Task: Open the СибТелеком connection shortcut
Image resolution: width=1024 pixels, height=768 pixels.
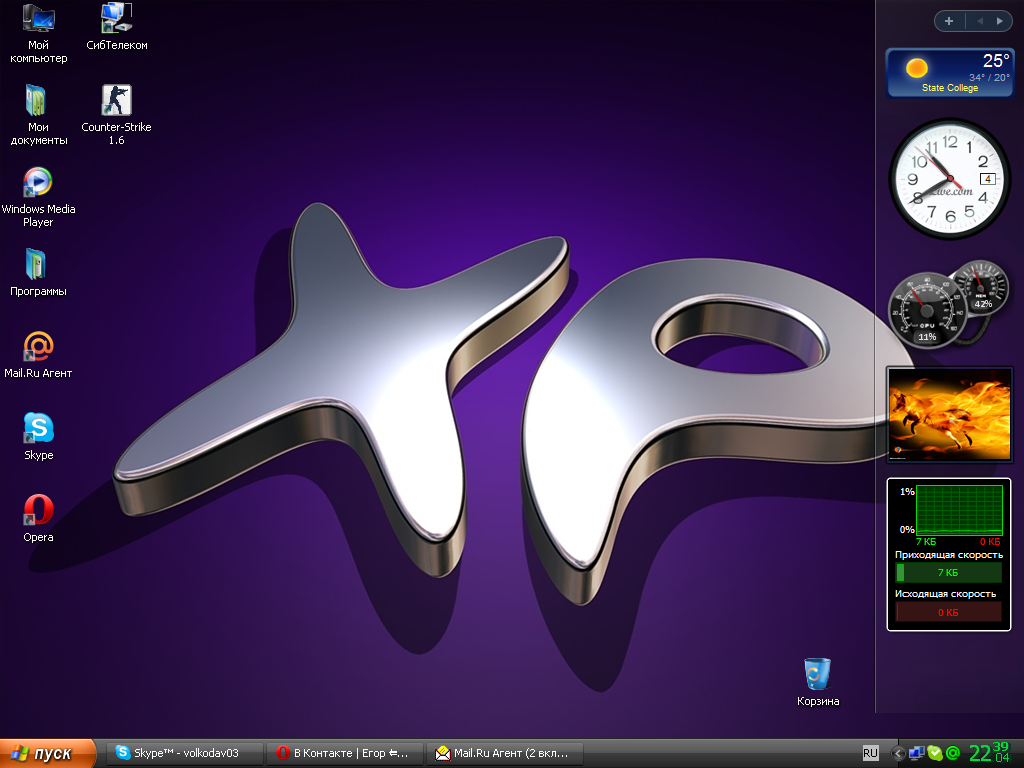Action: point(116,19)
